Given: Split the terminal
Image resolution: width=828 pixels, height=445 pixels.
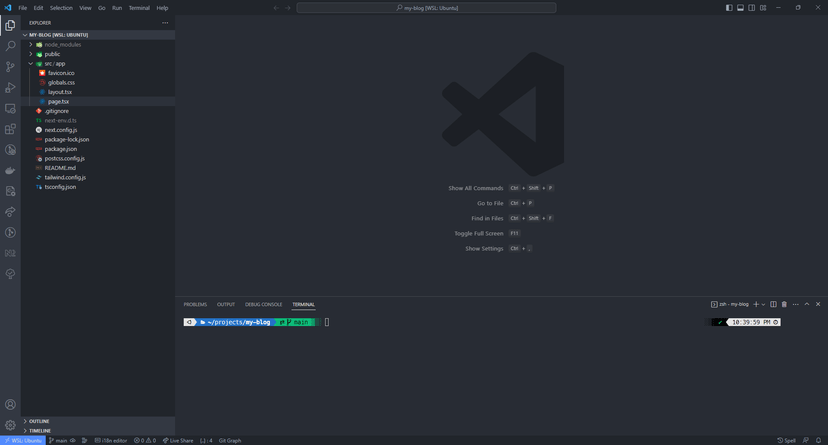Looking at the screenshot, I should (773, 304).
